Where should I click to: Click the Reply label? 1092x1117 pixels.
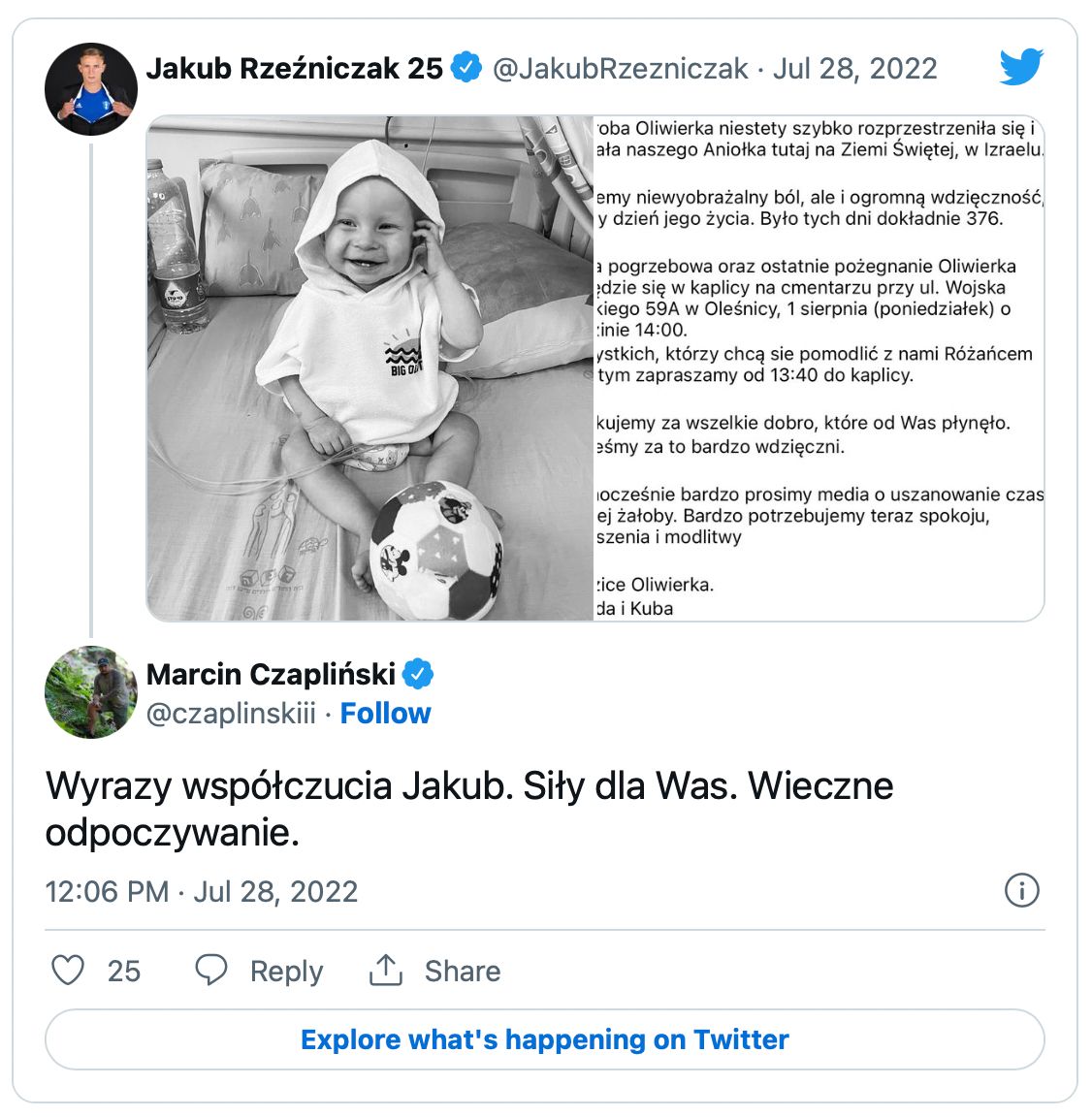(x=286, y=971)
